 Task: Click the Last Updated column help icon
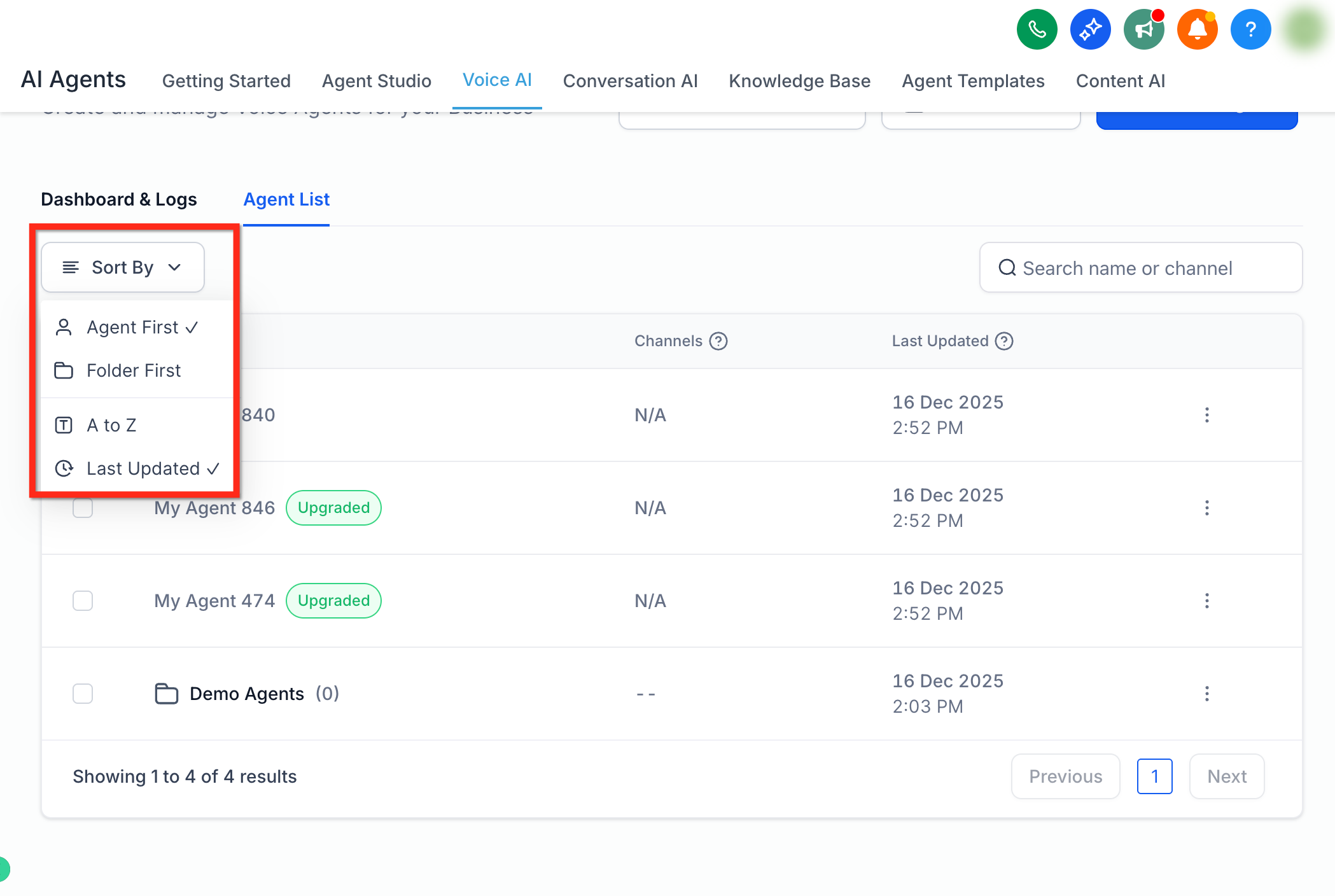tap(1004, 341)
